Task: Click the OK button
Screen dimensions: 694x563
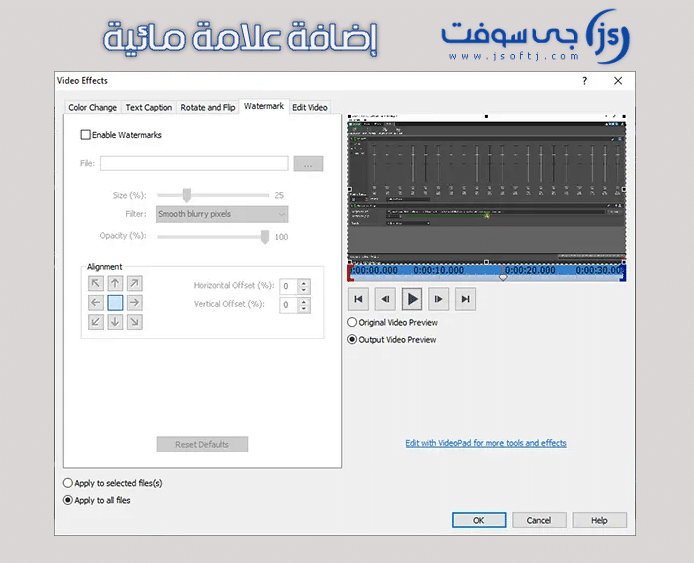Action: coord(479,520)
